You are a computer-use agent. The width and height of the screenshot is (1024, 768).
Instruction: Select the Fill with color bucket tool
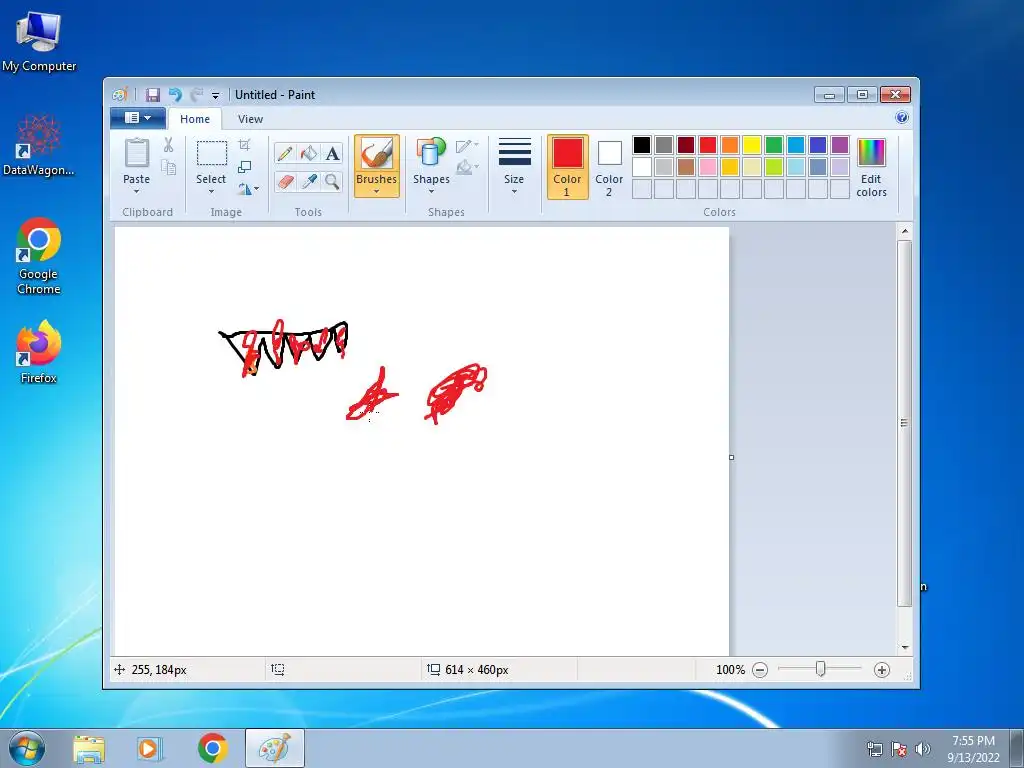[308, 153]
